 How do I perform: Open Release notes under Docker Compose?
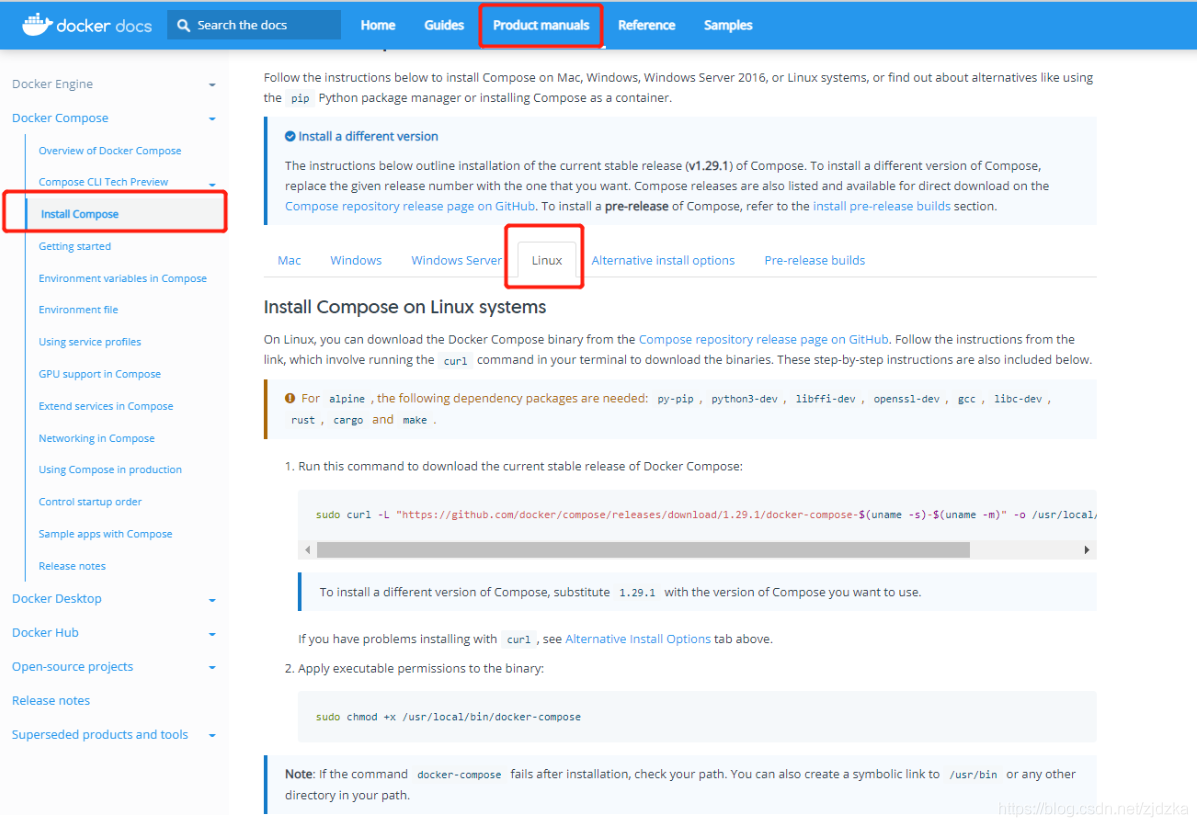coord(73,566)
